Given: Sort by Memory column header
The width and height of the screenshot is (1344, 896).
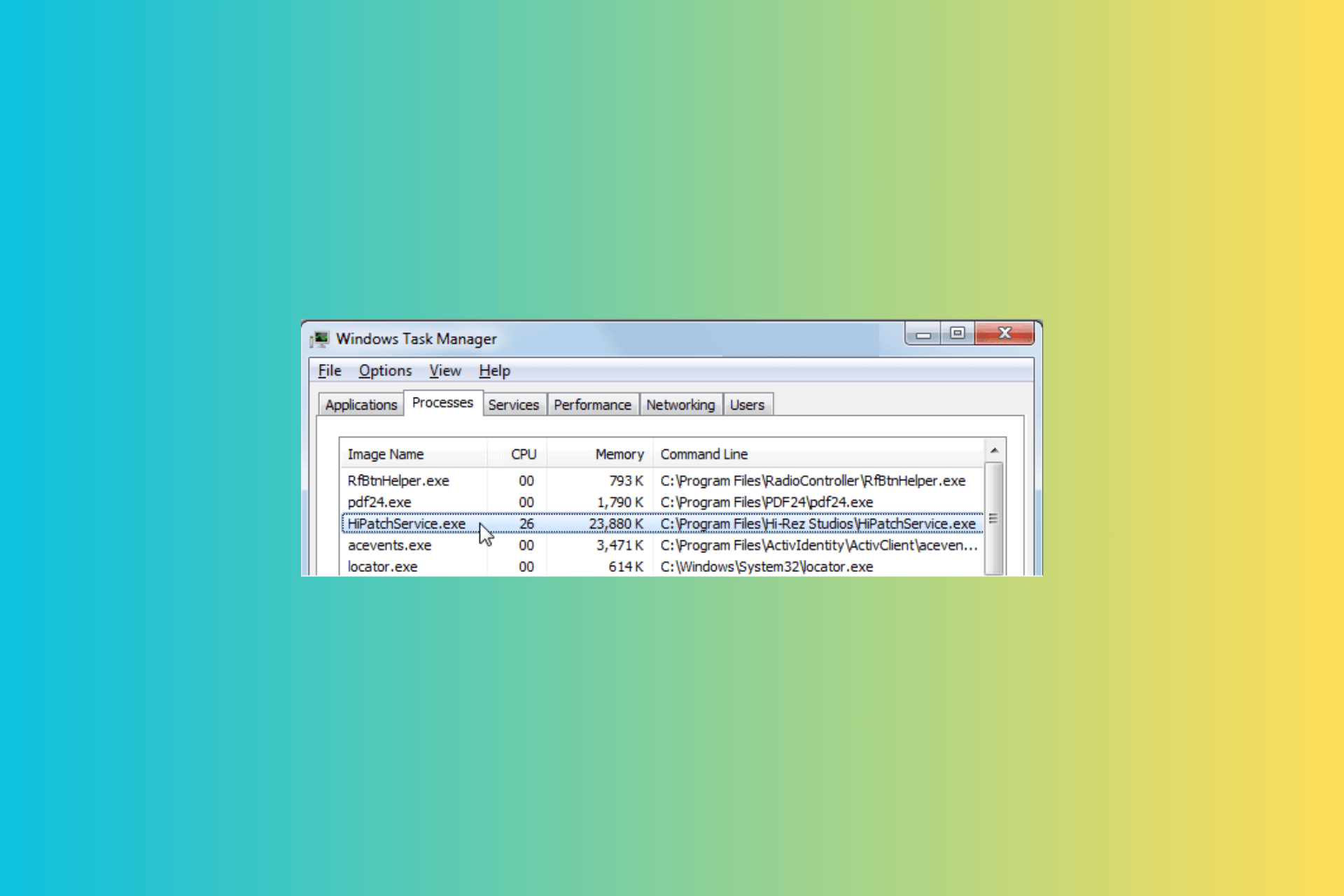Looking at the screenshot, I should click(600, 454).
